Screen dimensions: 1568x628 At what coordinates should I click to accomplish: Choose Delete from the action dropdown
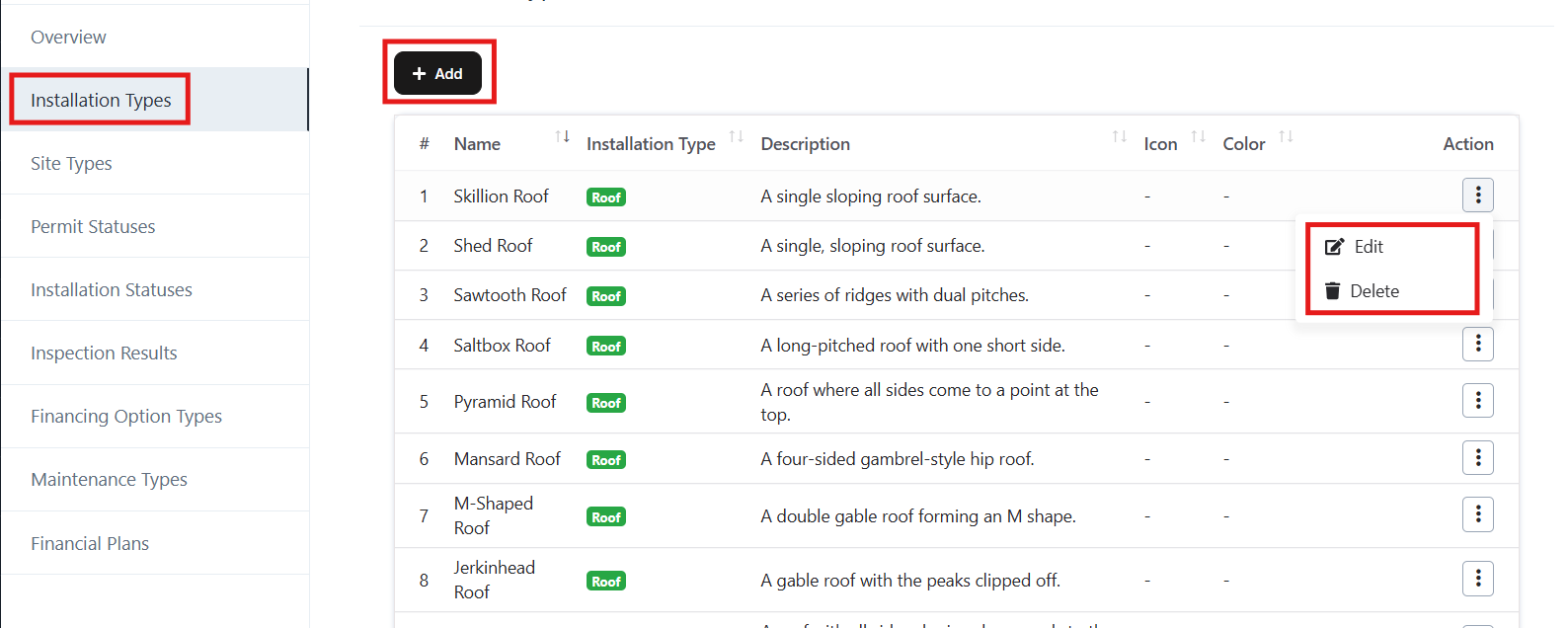(x=1372, y=291)
